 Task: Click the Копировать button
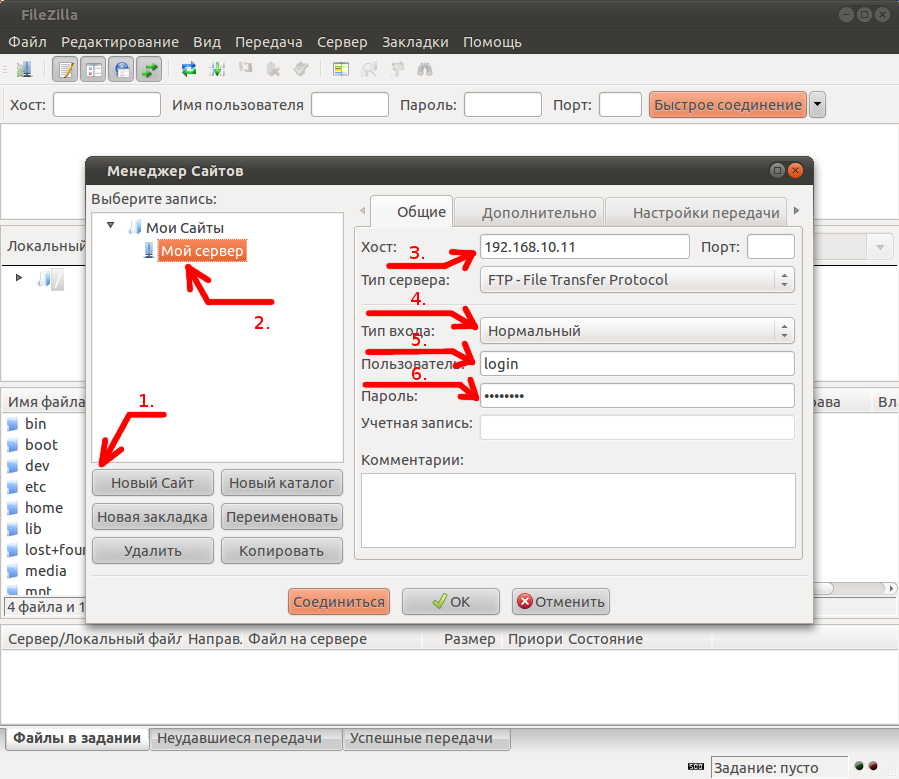tap(282, 550)
